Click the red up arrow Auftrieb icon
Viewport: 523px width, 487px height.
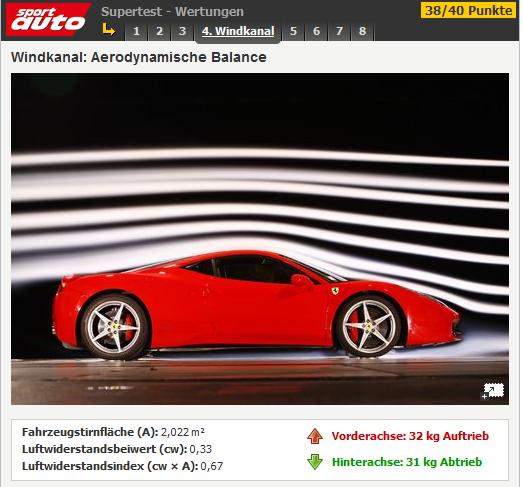coord(315,436)
